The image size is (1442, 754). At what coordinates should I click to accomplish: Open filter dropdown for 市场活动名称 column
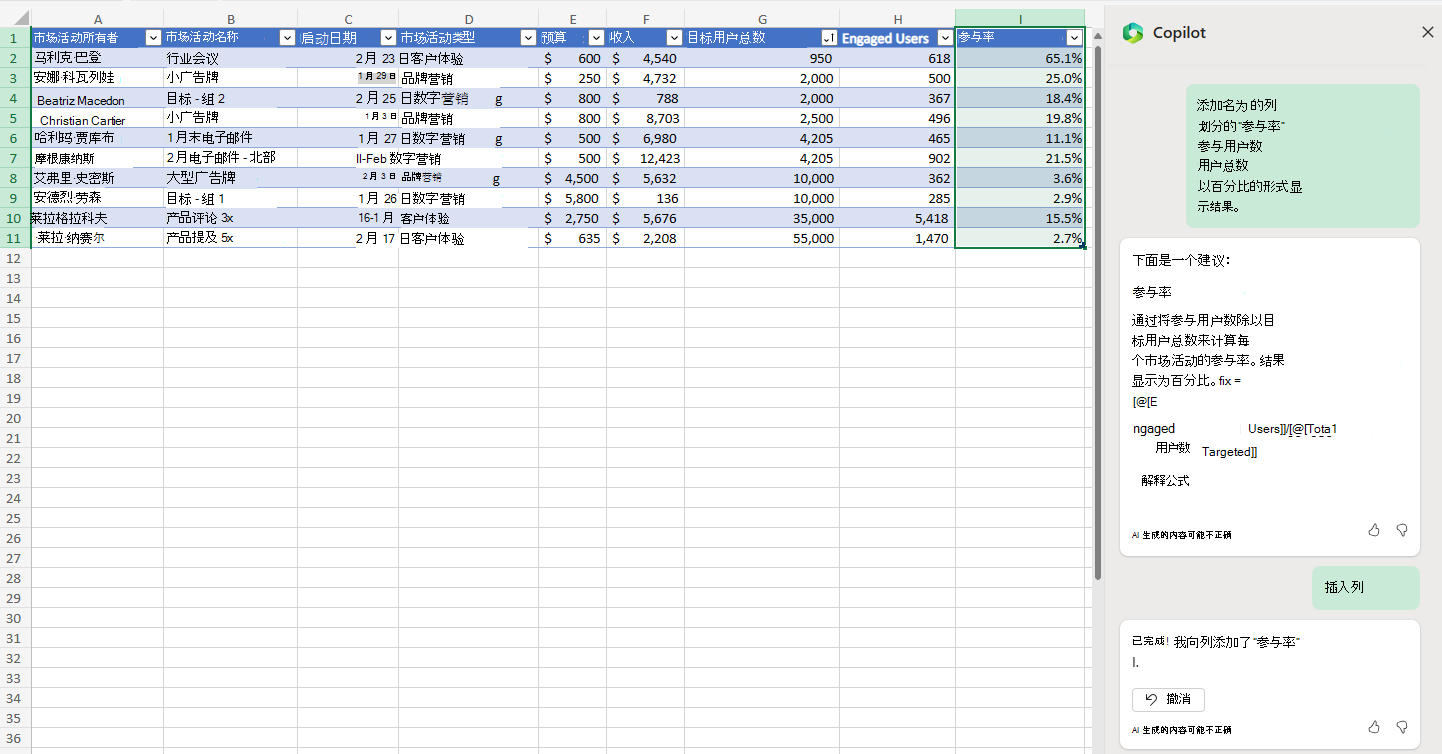pos(287,38)
